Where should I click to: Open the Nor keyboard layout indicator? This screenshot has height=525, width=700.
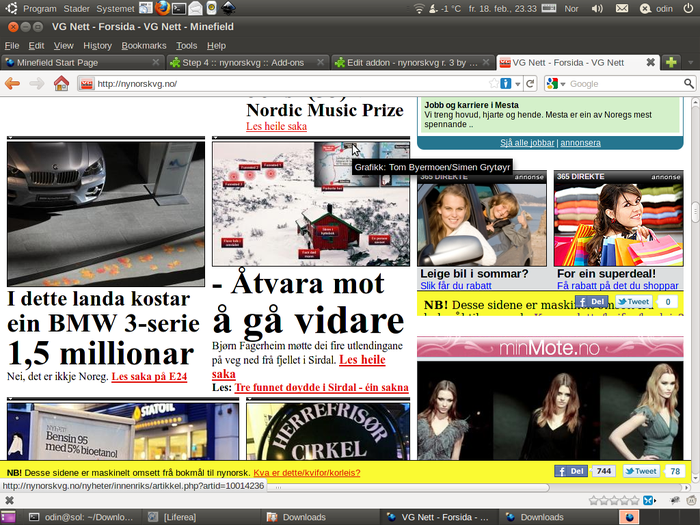[571, 8]
